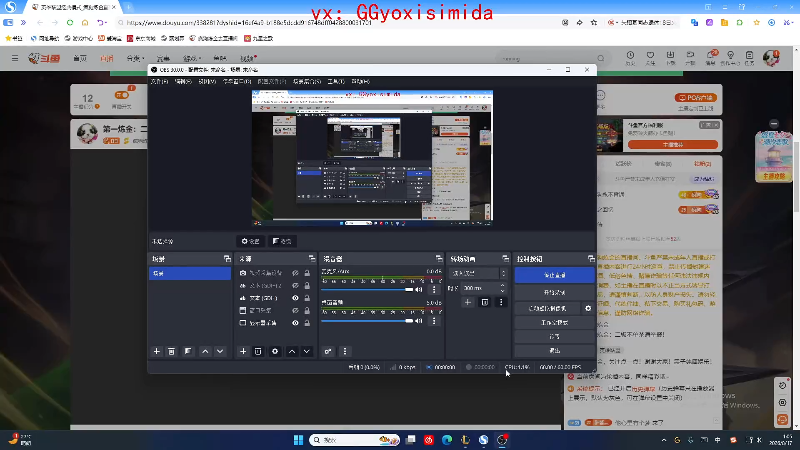This screenshot has width=800, height=450.
Task: Open advanced audio properties gear in mixer
Action: (328, 352)
